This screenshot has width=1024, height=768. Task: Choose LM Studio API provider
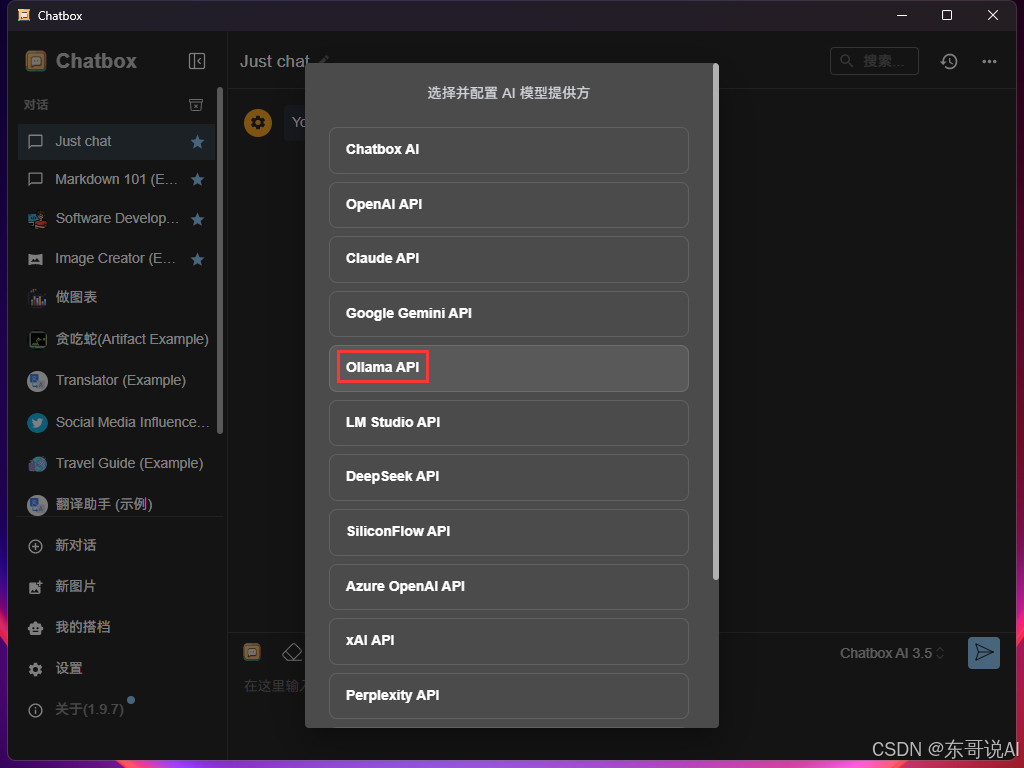[508, 423]
